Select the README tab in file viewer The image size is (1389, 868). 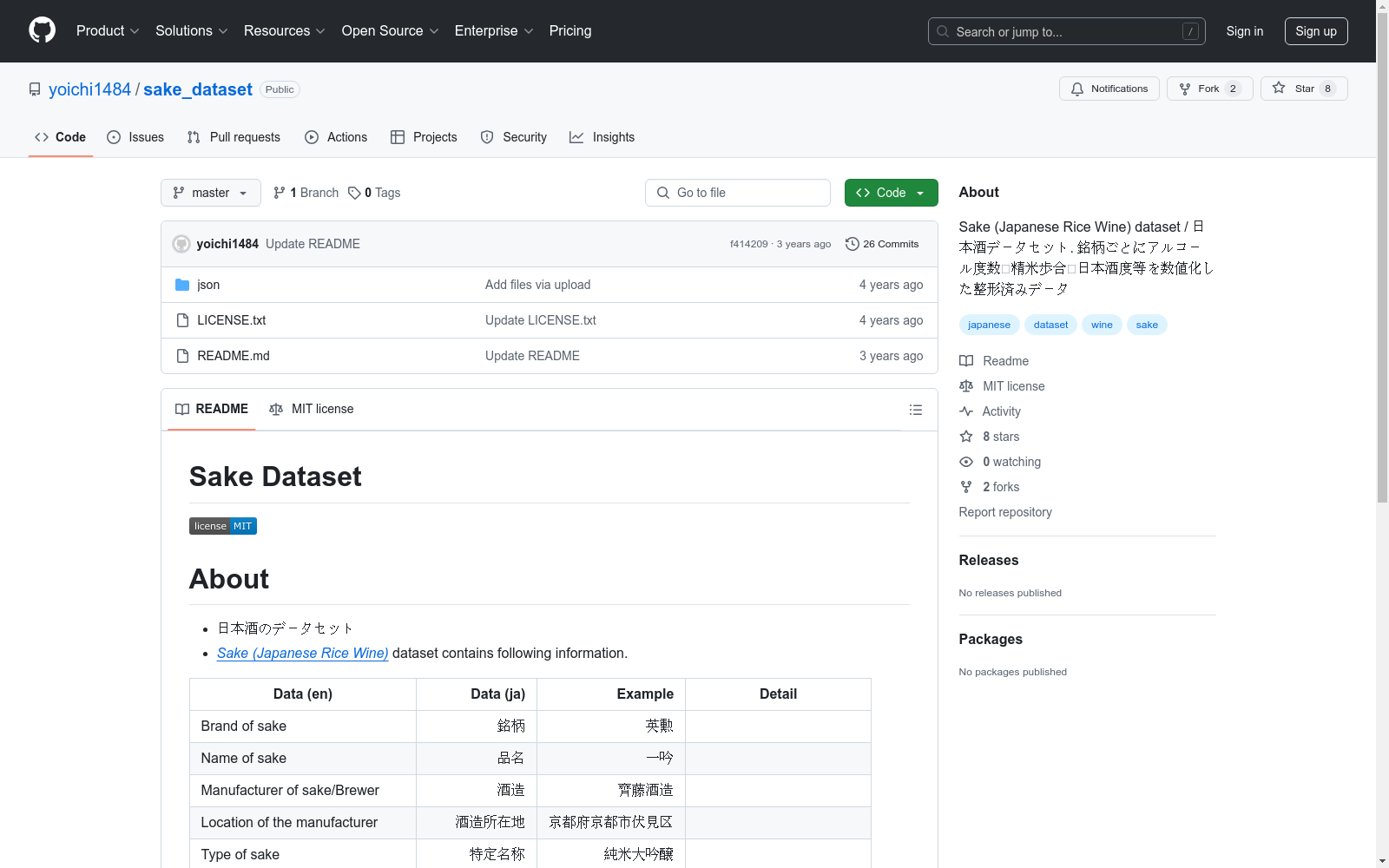tap(212, 409)
